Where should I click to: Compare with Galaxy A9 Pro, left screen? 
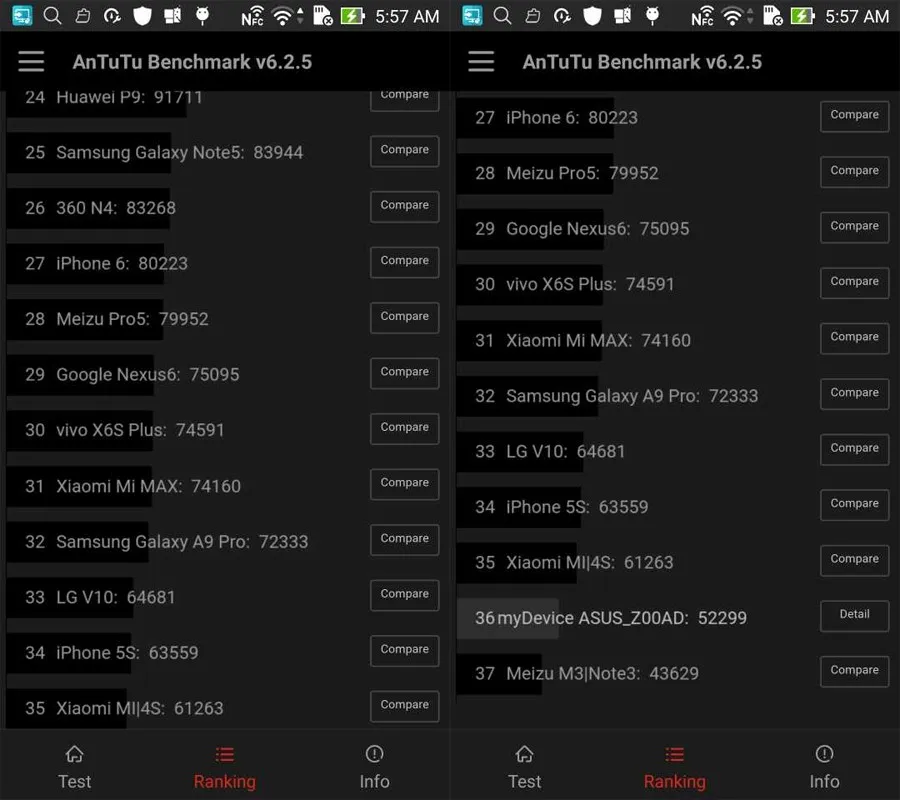(x=405, y=539)
